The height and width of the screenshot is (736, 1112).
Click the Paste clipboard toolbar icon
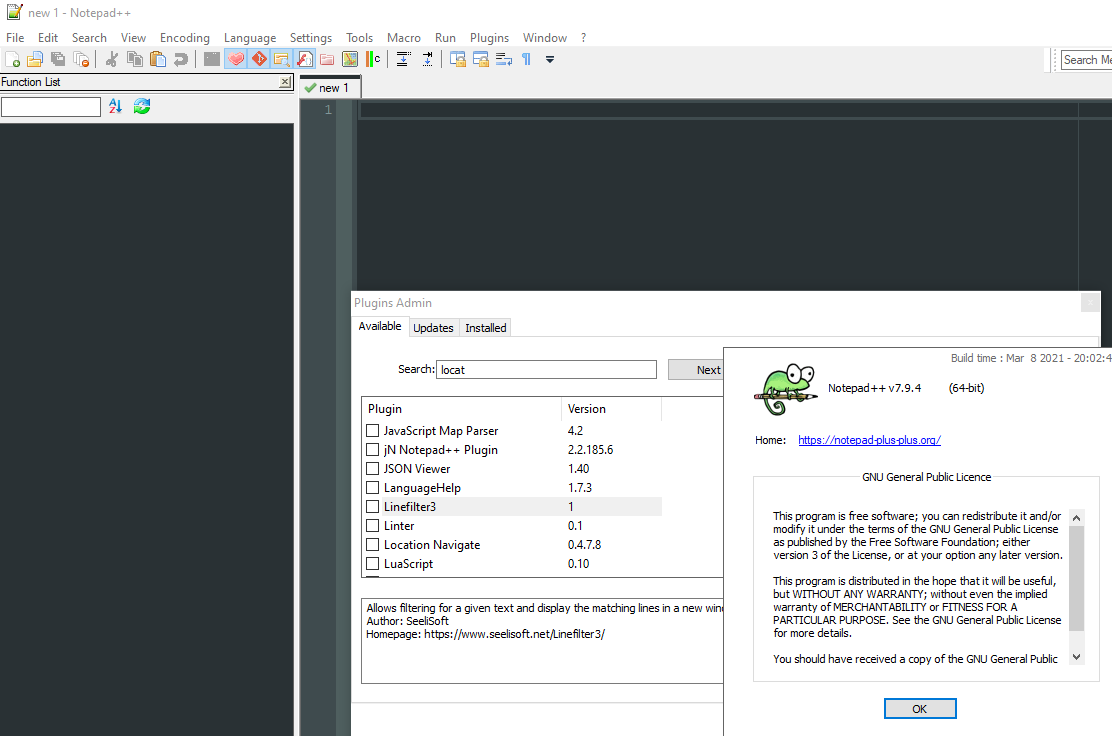[157, 60]
